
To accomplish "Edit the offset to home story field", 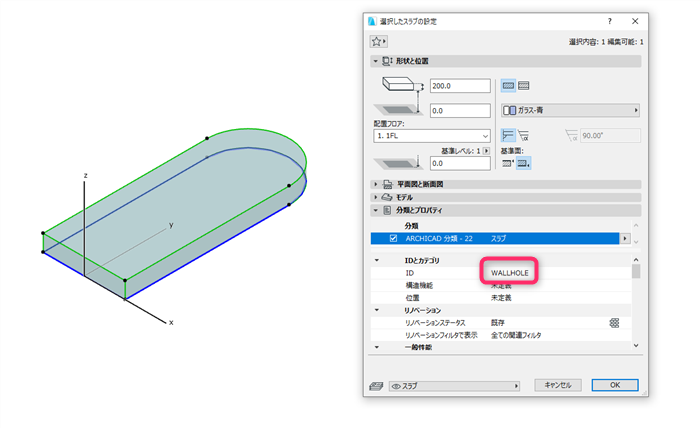I will (x=460, y=111).
